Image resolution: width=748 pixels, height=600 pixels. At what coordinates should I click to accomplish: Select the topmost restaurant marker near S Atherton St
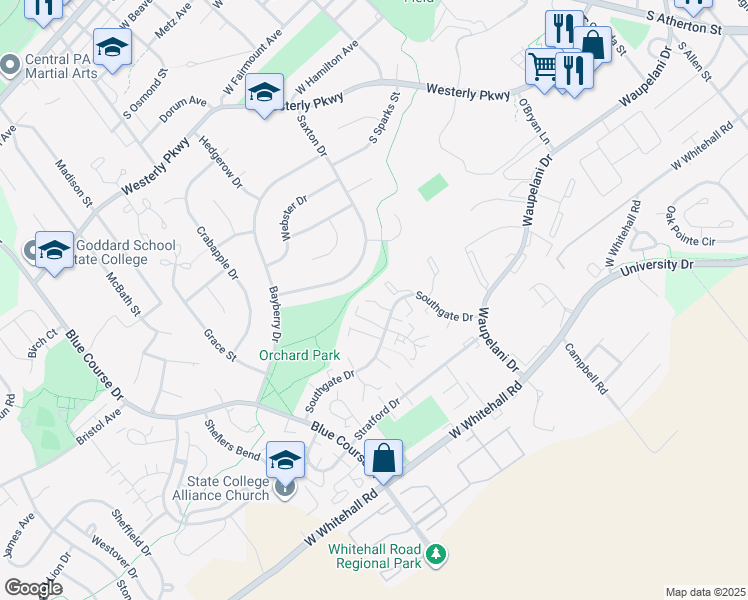point(564,29)
